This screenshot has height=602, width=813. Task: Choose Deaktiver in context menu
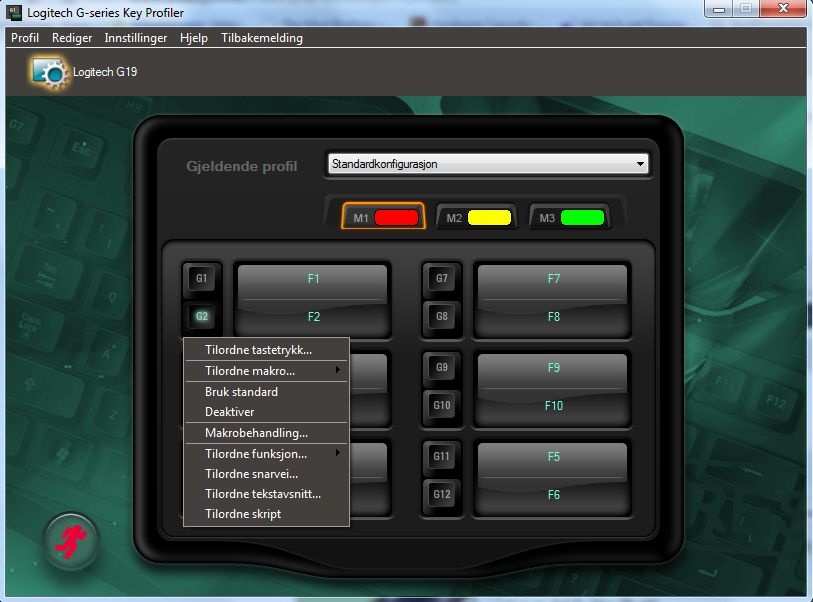pyautogui.click(x=267, y=412)
